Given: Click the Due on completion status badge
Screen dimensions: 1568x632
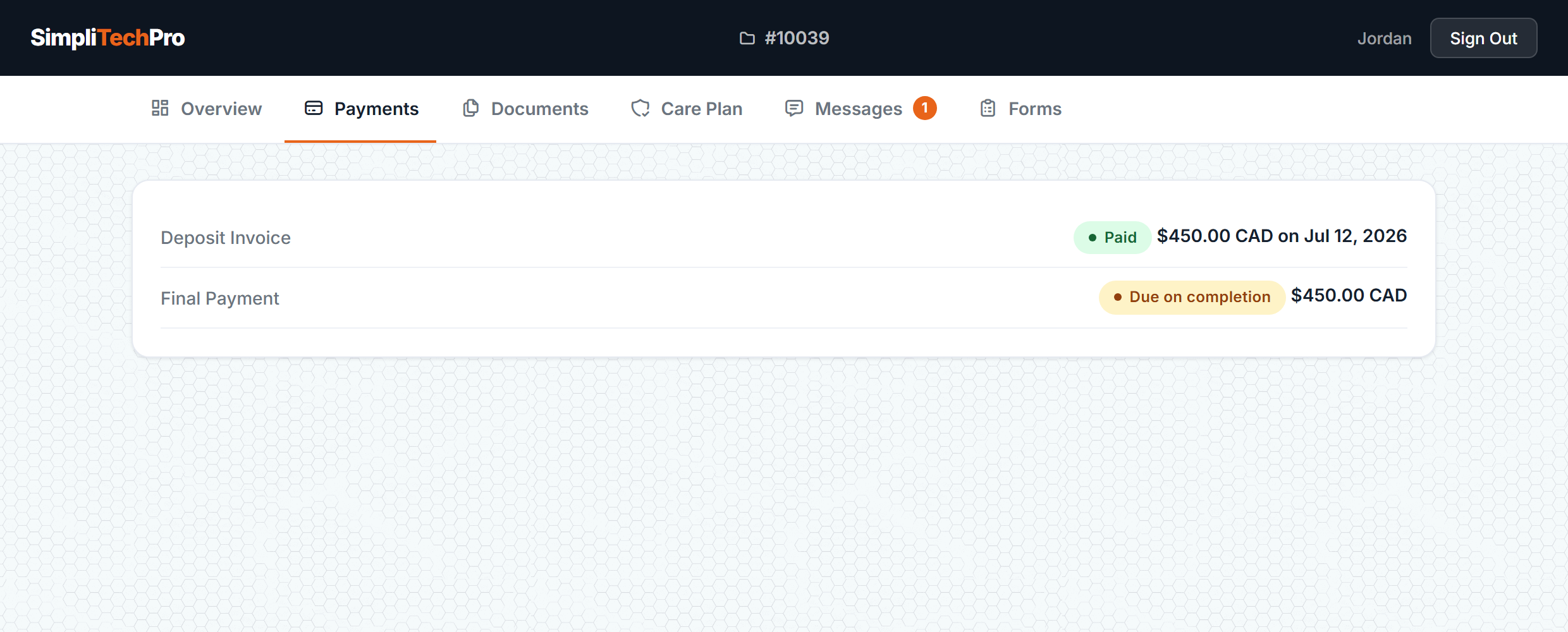Looking at the screenshot, I should [x=1192, y=297].
